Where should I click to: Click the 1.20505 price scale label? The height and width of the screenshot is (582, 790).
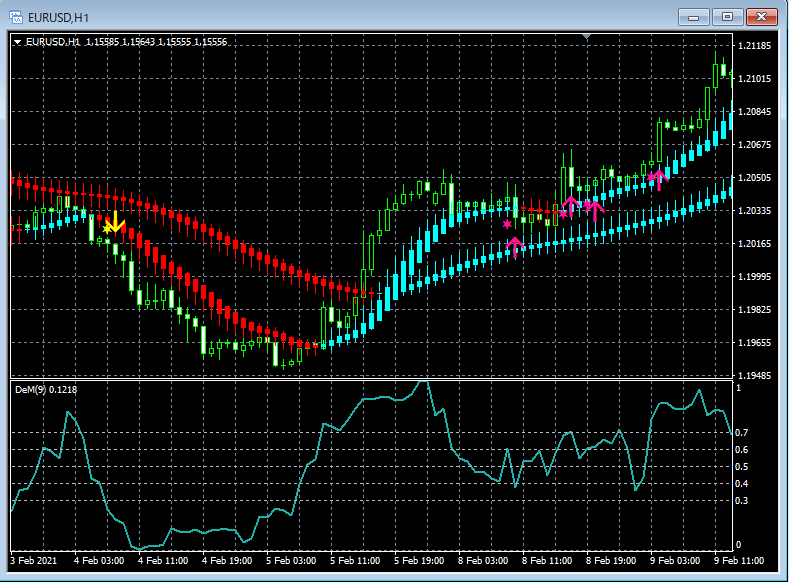pos(754,177)
